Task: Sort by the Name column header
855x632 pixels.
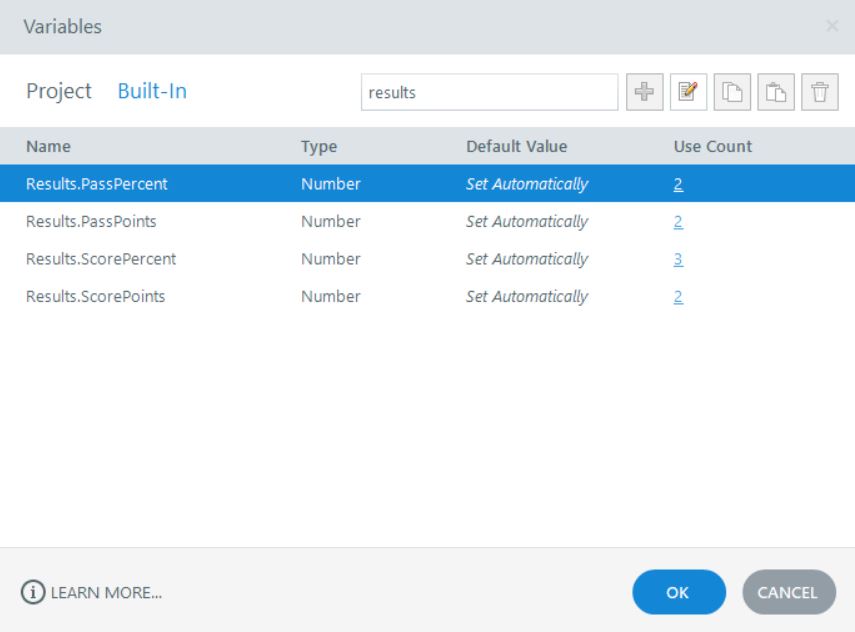Action: (x=48, y=146)
